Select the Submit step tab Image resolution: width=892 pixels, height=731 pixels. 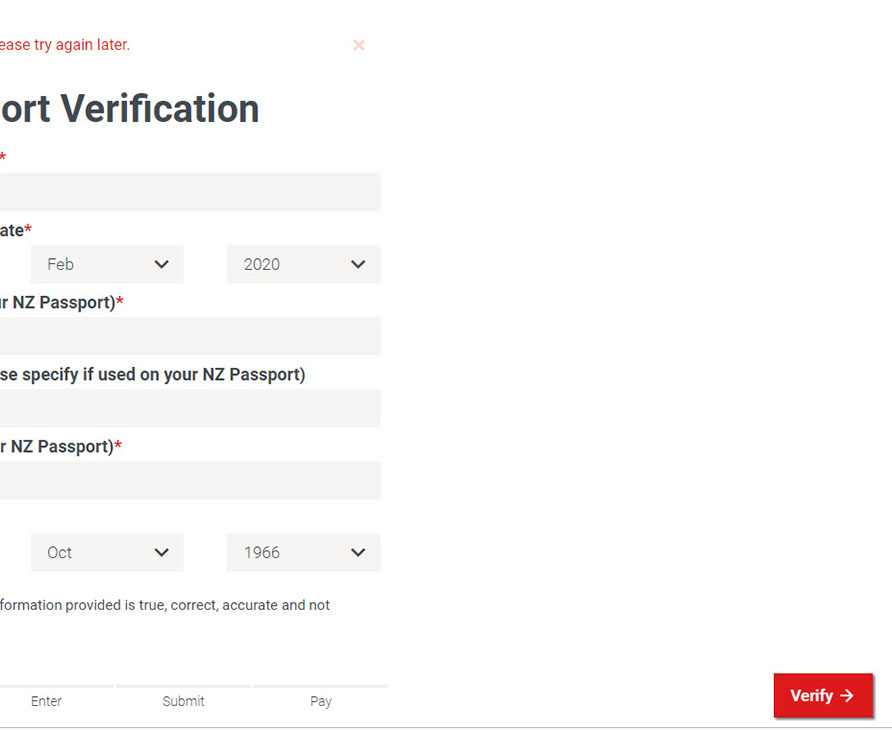click(x=183, y=701)
